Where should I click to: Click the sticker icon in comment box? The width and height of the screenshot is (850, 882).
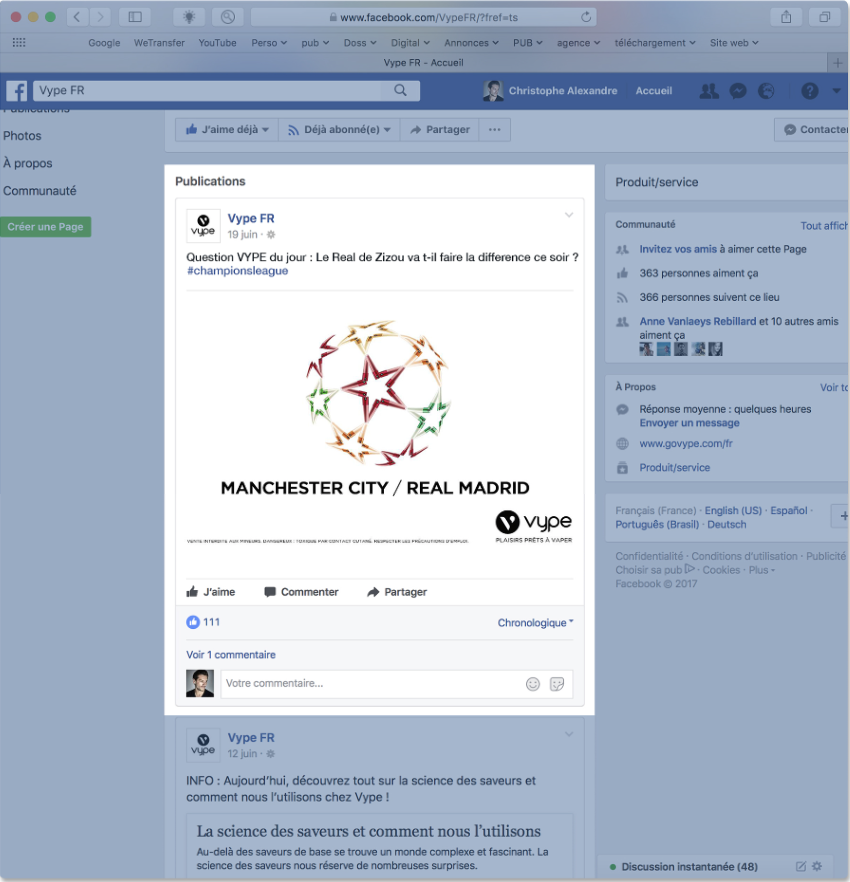tap(557, 684)
